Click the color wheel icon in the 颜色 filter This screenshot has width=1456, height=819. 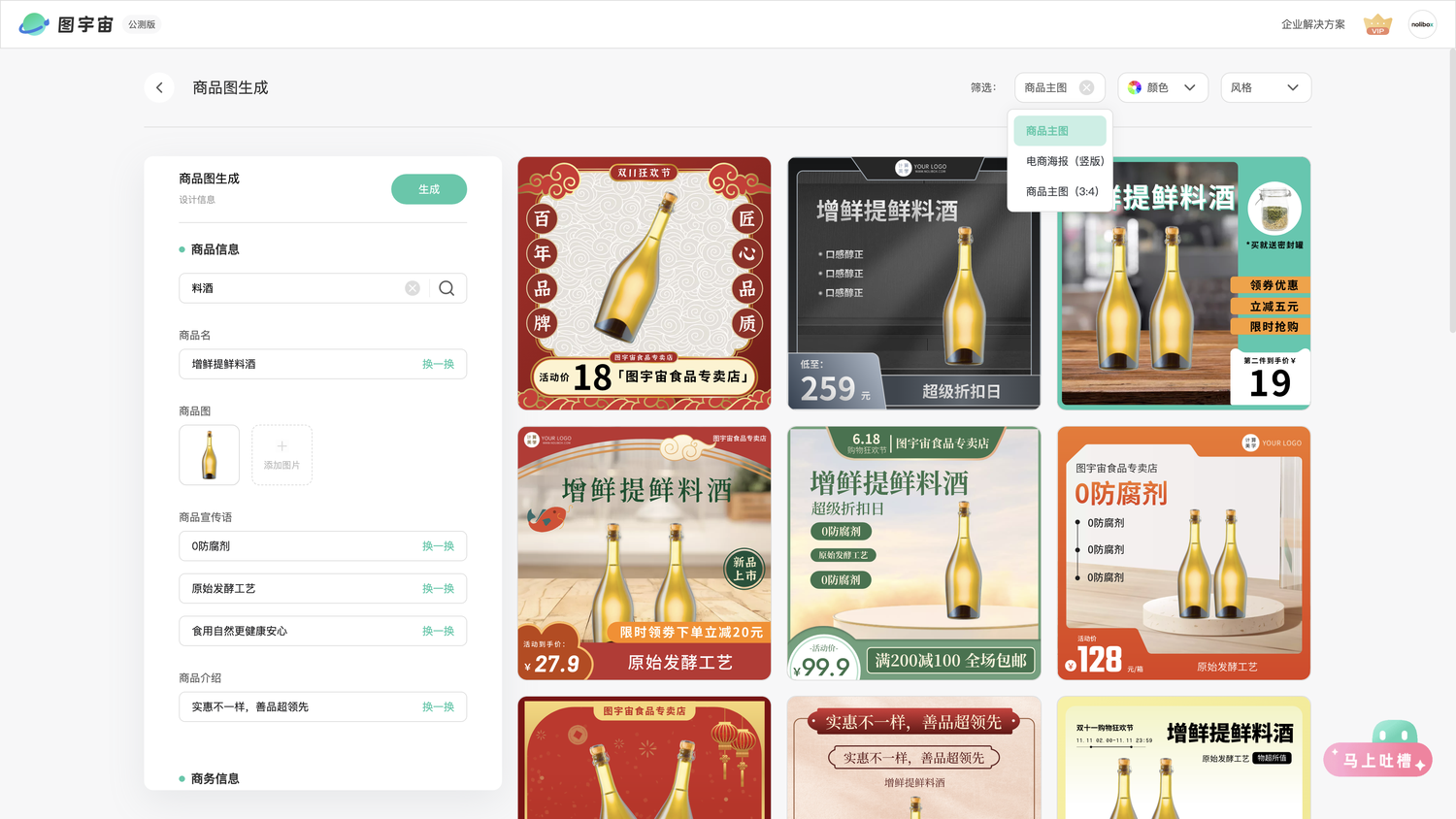[x=1134, y=87]
